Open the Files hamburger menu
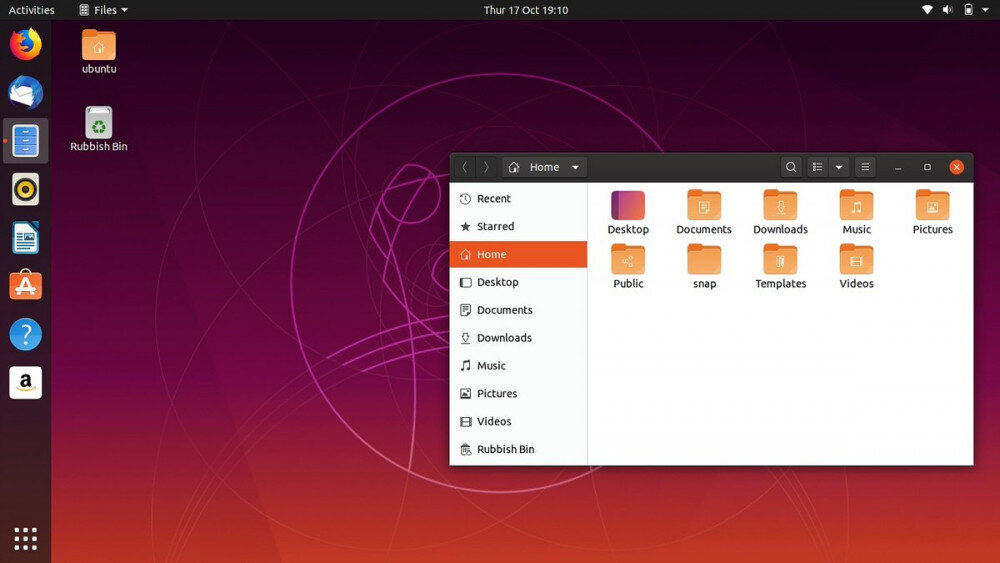 click(x=865, y=167)
